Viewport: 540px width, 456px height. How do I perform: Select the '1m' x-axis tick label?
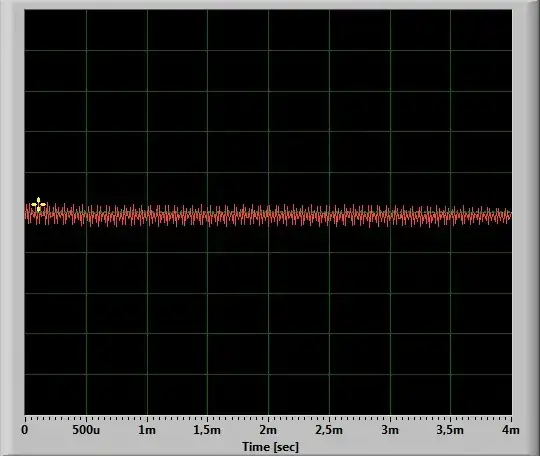click(147, 430)
